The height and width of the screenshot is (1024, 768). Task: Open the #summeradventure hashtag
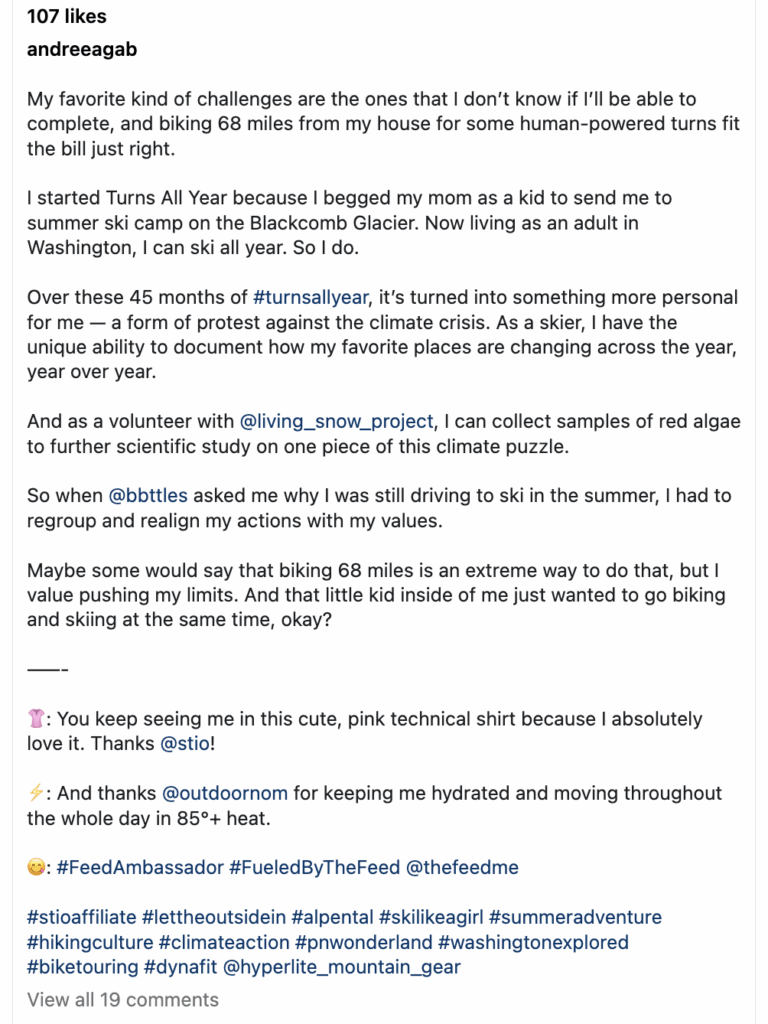tap(575, 918)
